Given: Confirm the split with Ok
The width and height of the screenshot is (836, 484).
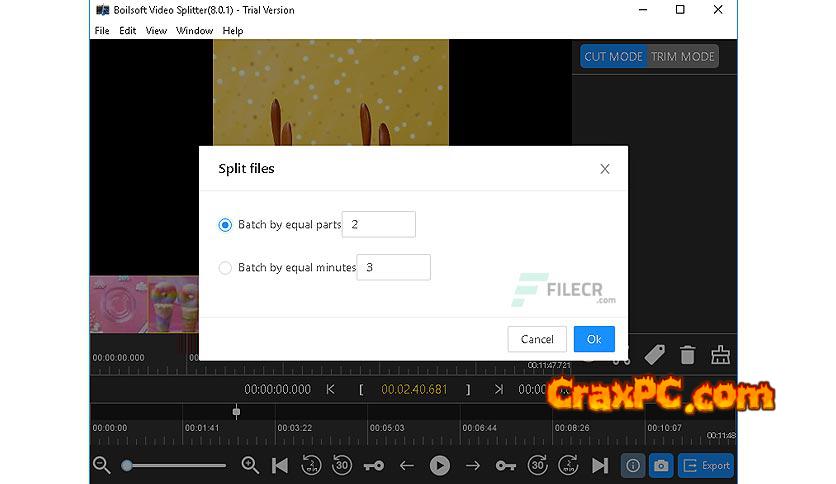Looking at the screenshot, I should tap(594, 339).
